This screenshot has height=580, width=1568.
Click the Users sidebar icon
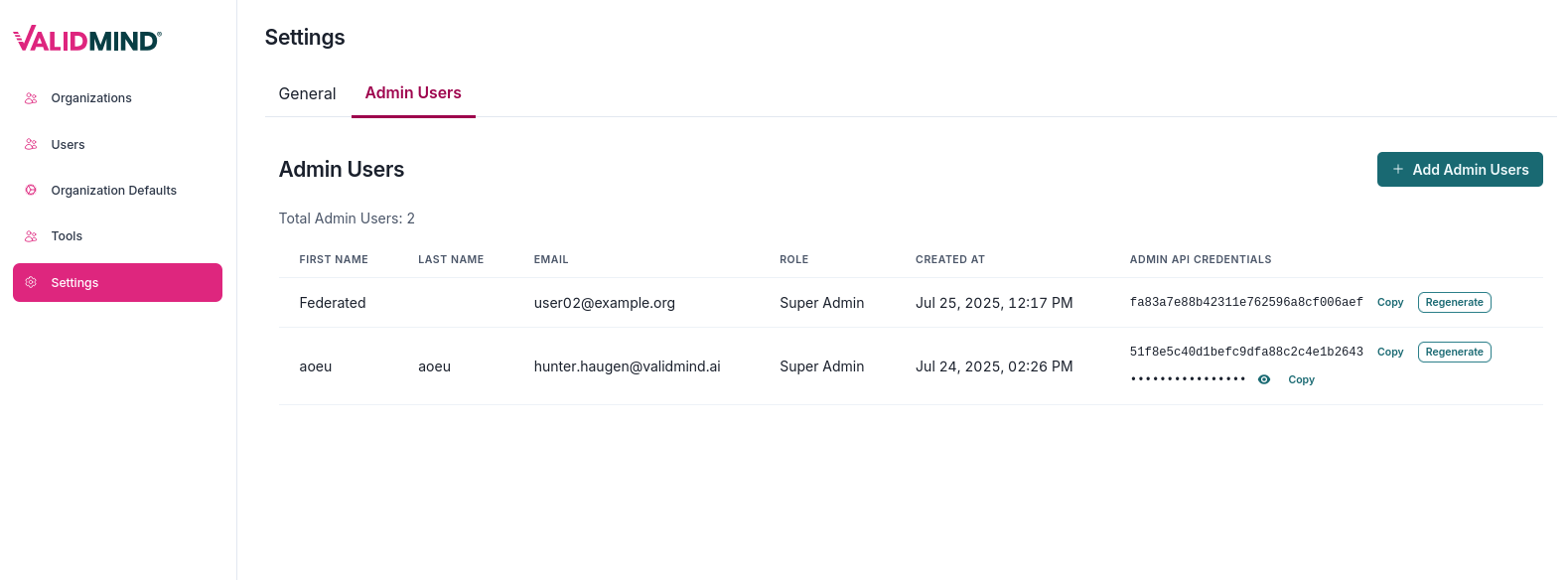pyautogui.click(x=31, y=144)
